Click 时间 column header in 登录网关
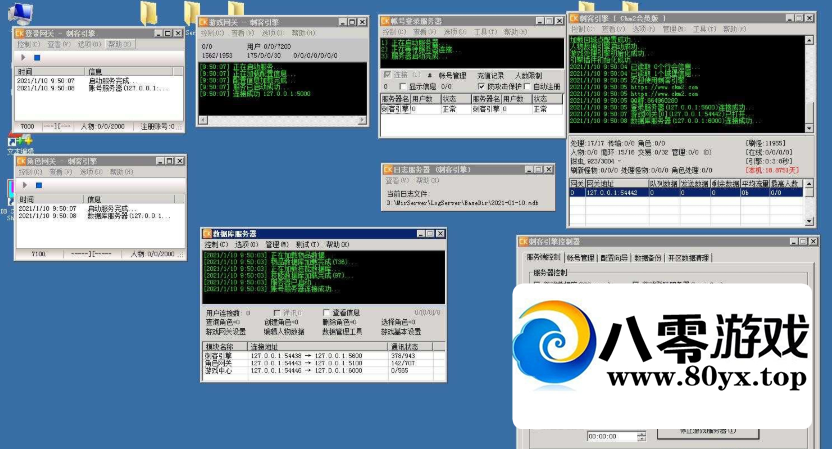This screenshot has height=449, width=832. [49, 71]
